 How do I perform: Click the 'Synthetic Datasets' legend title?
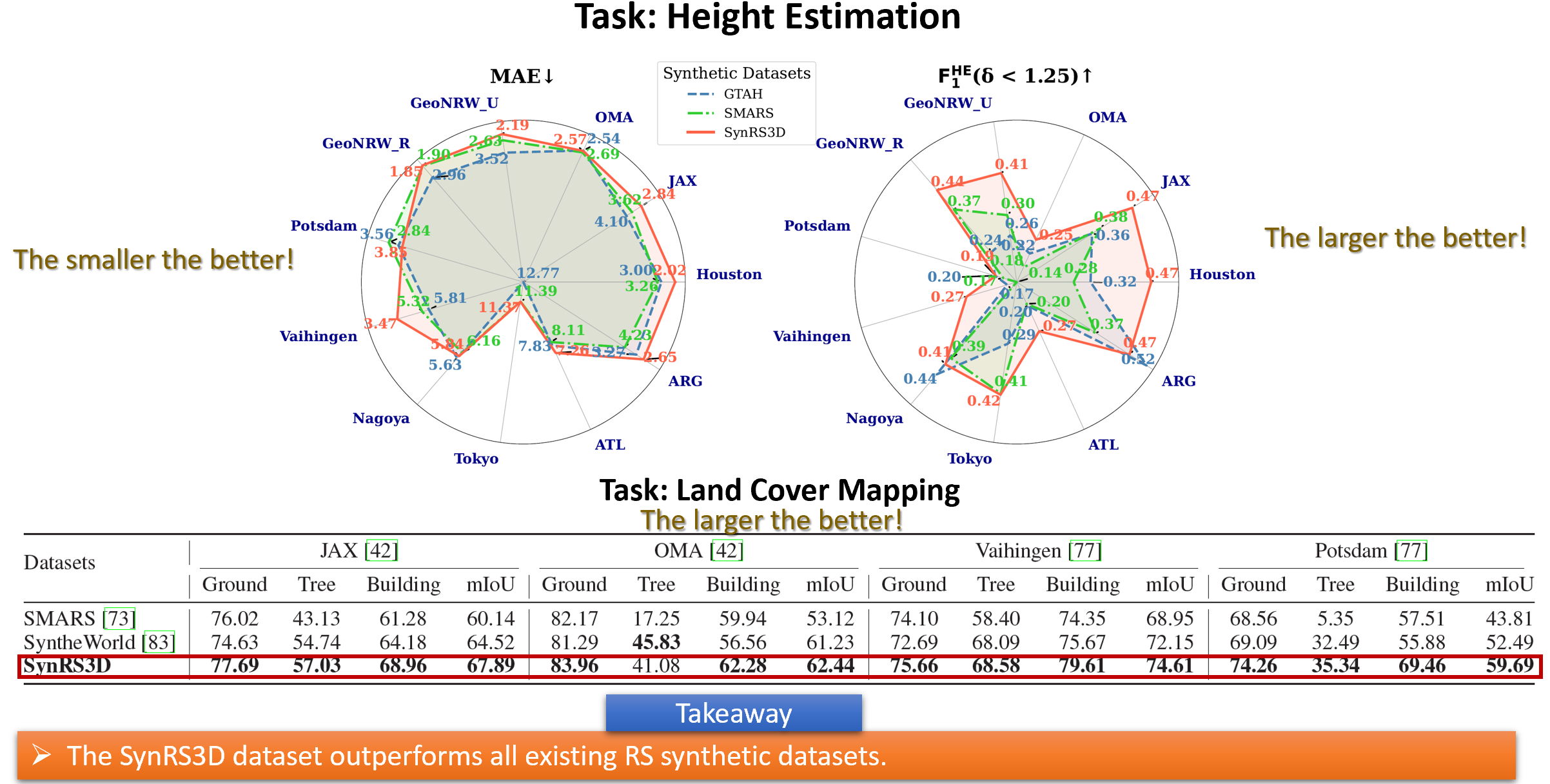(736, 73)
